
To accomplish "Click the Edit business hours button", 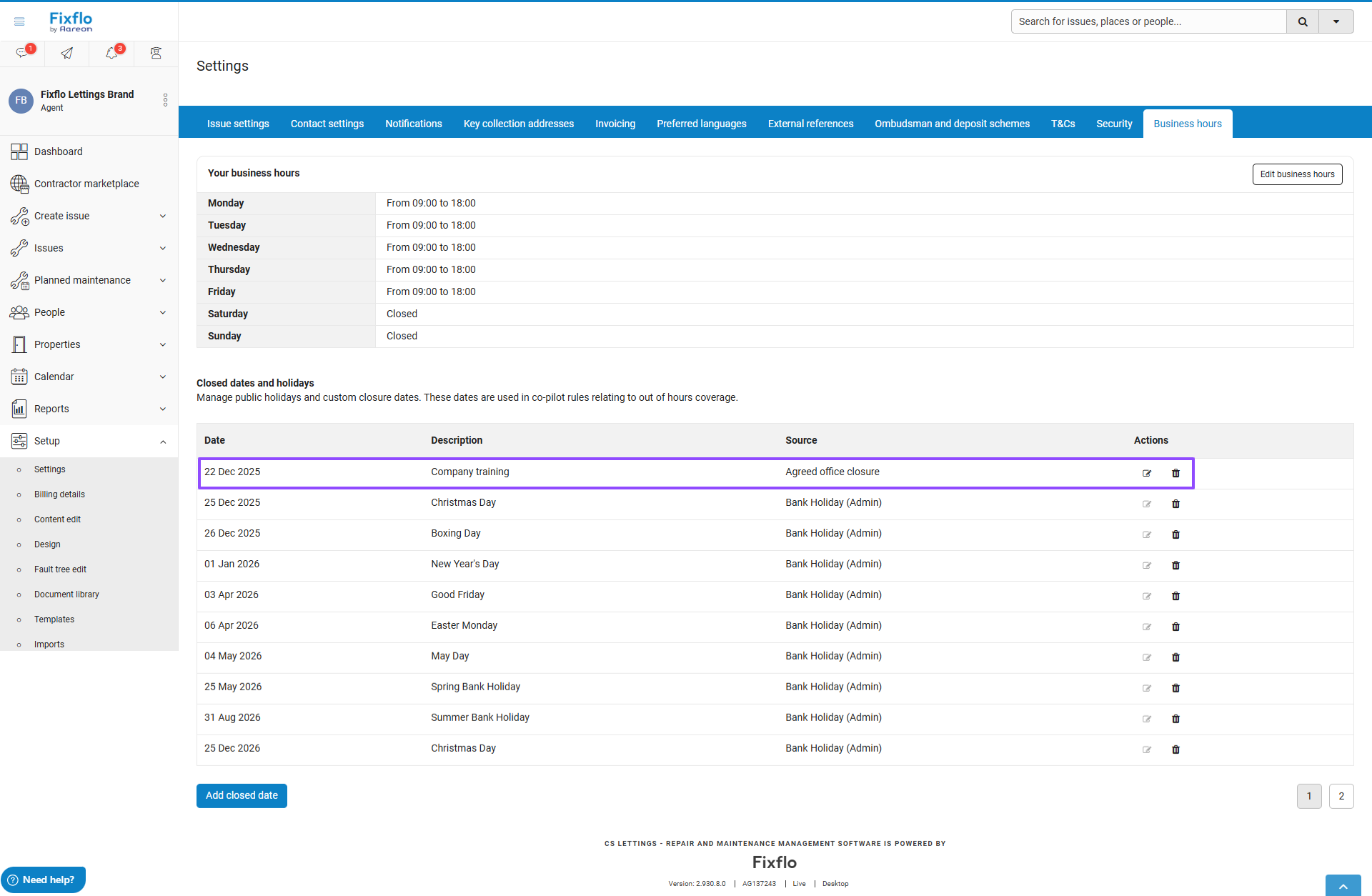I will pyautogui.click(x=1297, y=174).
